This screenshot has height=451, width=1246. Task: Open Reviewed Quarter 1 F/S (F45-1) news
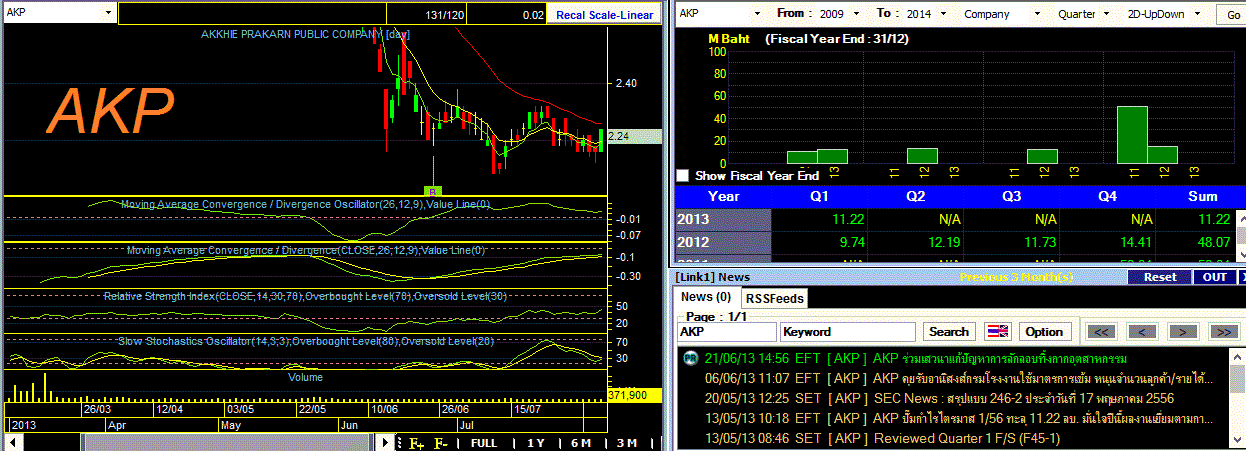click(967, 439)
